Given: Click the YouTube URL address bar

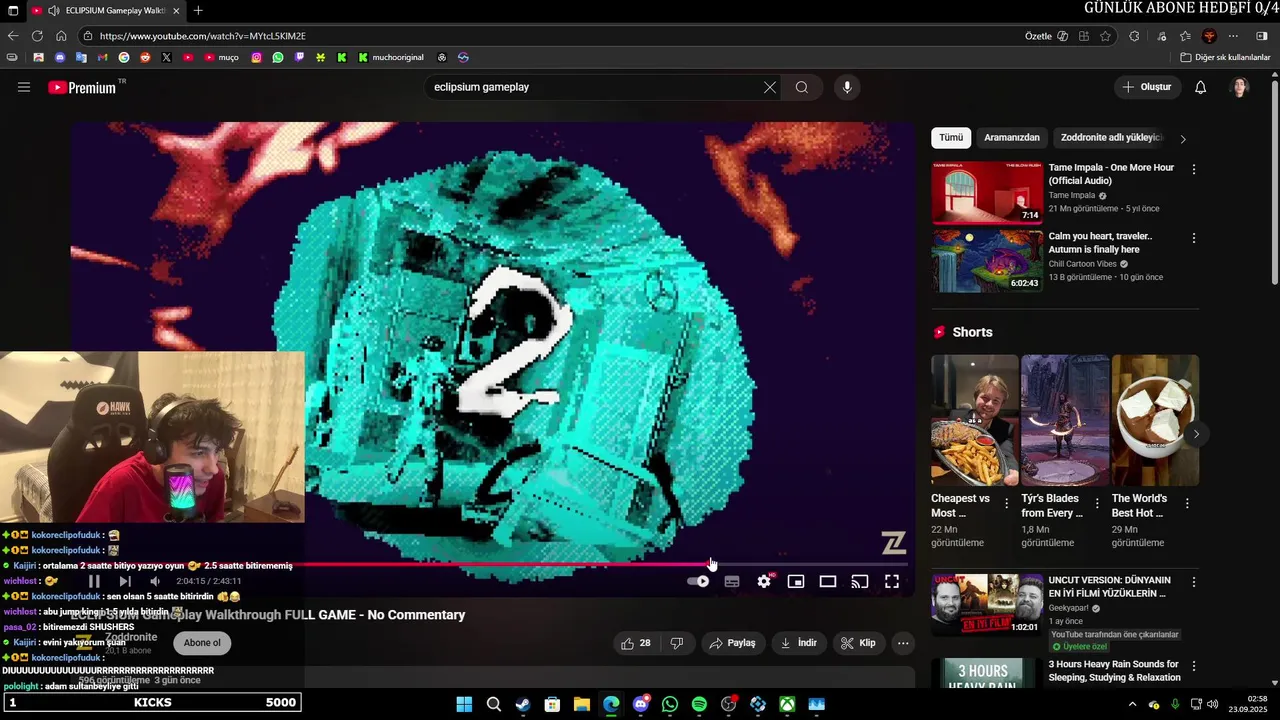Looking at the screenshot, I should click(x=550, y=36).
